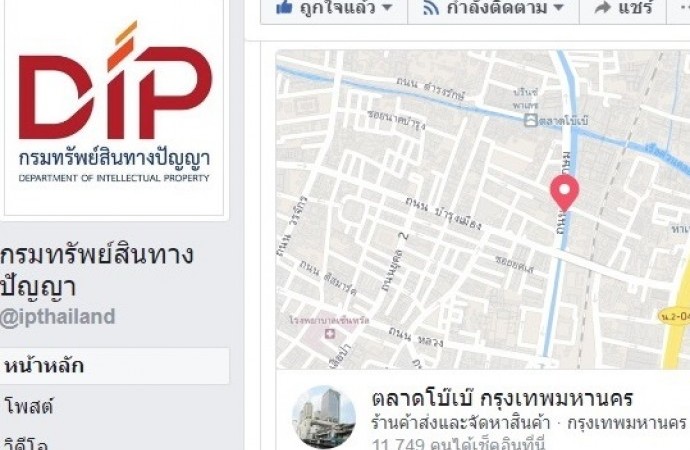Click the แชร์ share button
Screen dimensions: 690x450
coord(623,7)
